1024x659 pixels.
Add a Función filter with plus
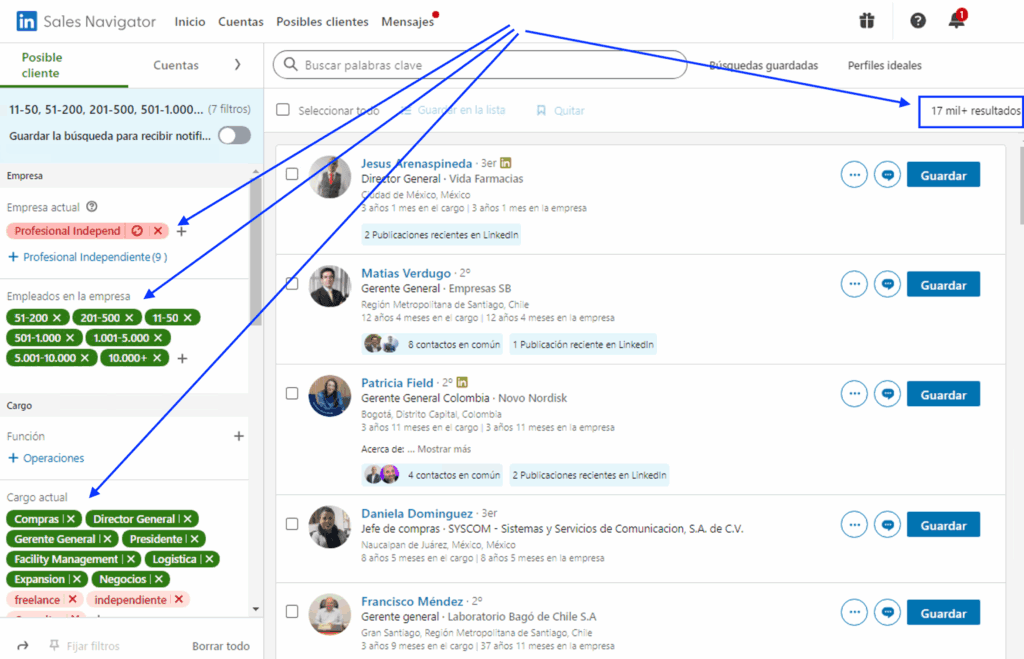click(239, 436)
